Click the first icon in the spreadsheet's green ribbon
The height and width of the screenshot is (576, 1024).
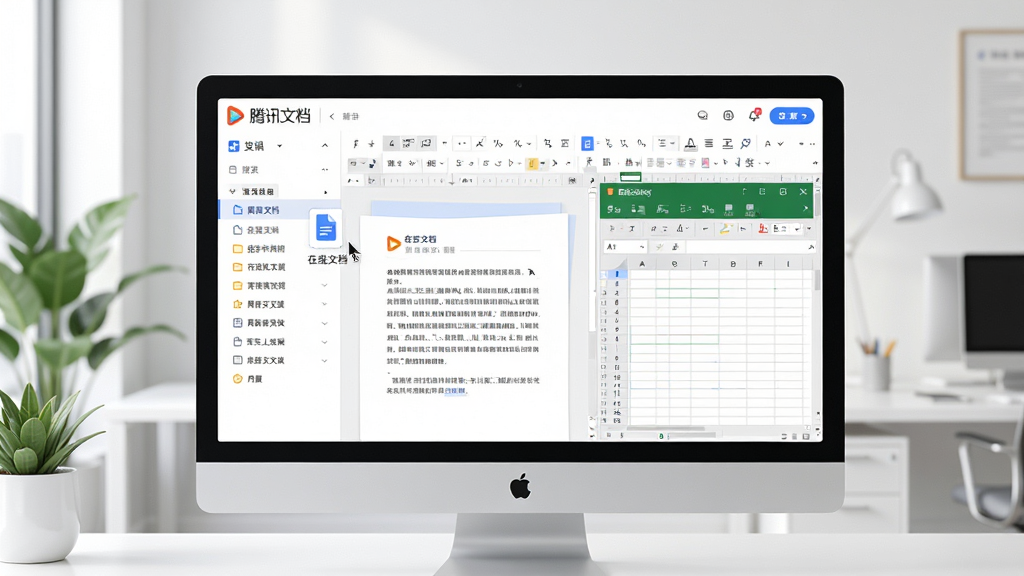pos(613,209)
